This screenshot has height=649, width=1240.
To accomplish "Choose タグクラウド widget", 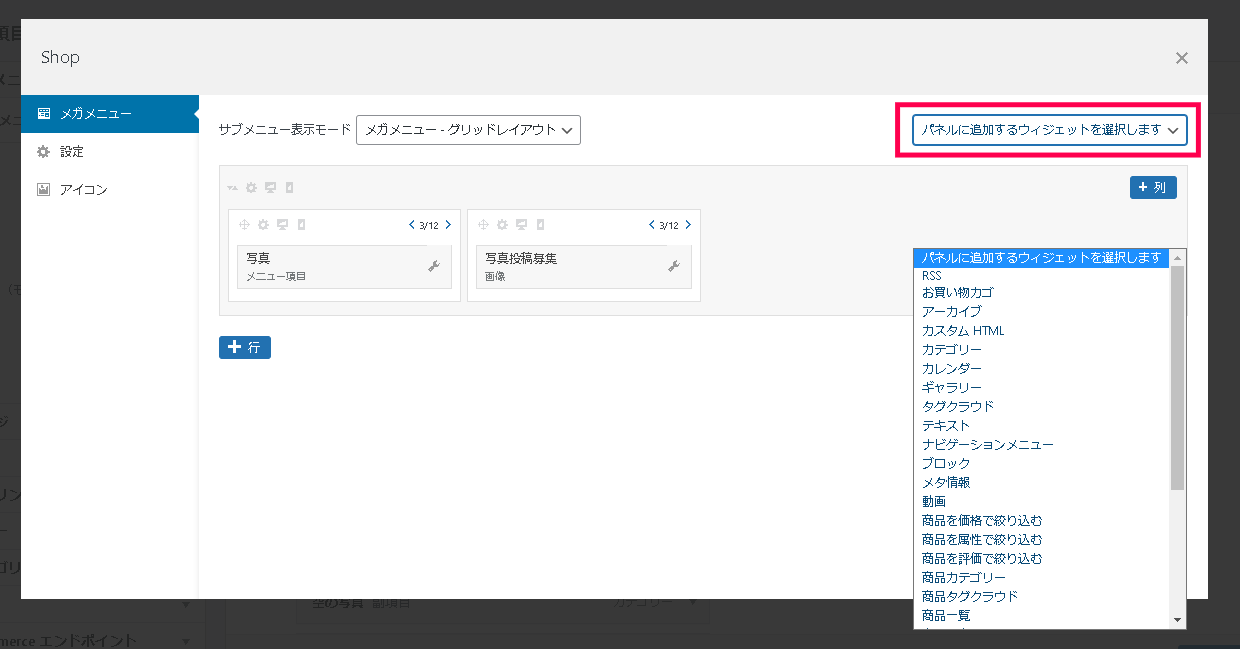I will [1041, 407].
